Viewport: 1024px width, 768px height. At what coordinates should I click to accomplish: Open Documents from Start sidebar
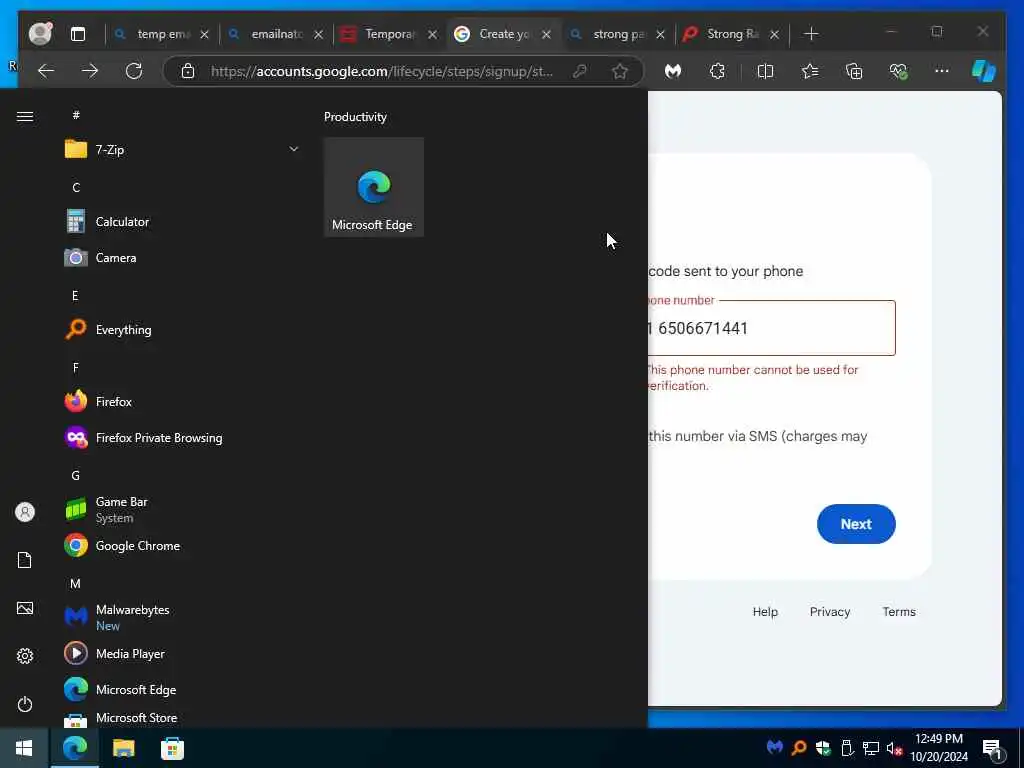point(25,560)
